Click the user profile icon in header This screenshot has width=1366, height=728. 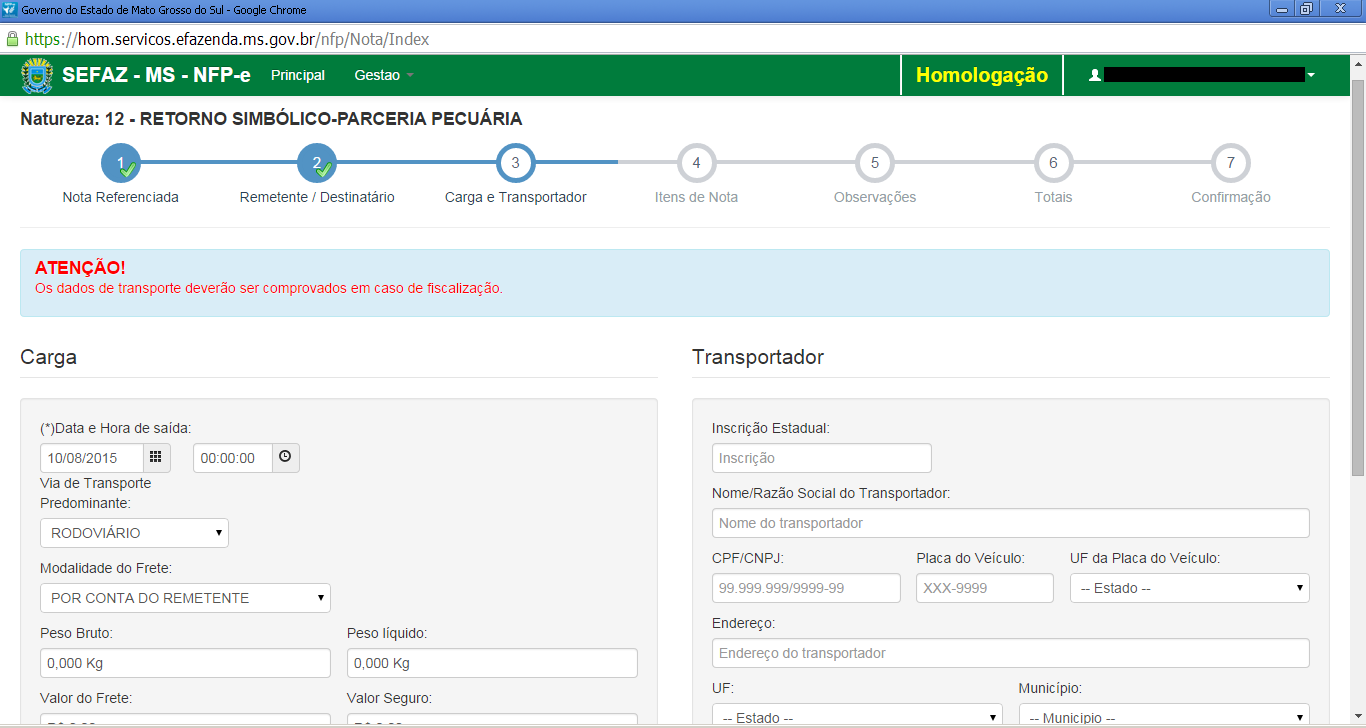(x=1095, y=75)
